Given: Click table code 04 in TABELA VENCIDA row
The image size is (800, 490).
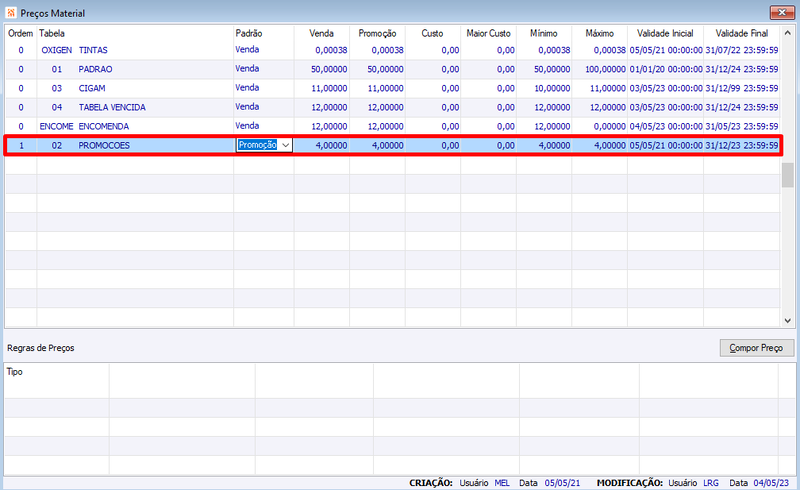Looking at the screenshot, I should (x=57, y=107).
